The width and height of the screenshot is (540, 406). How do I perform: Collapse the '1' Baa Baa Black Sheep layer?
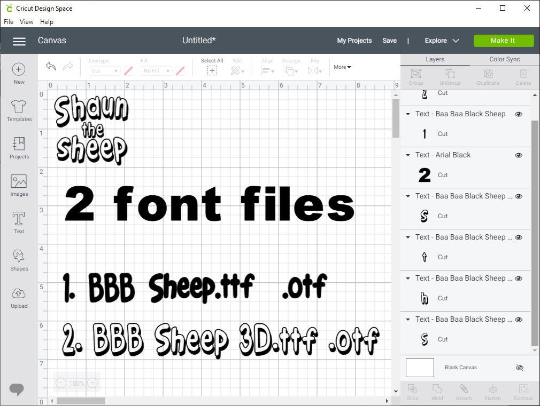tap(408, 114)
